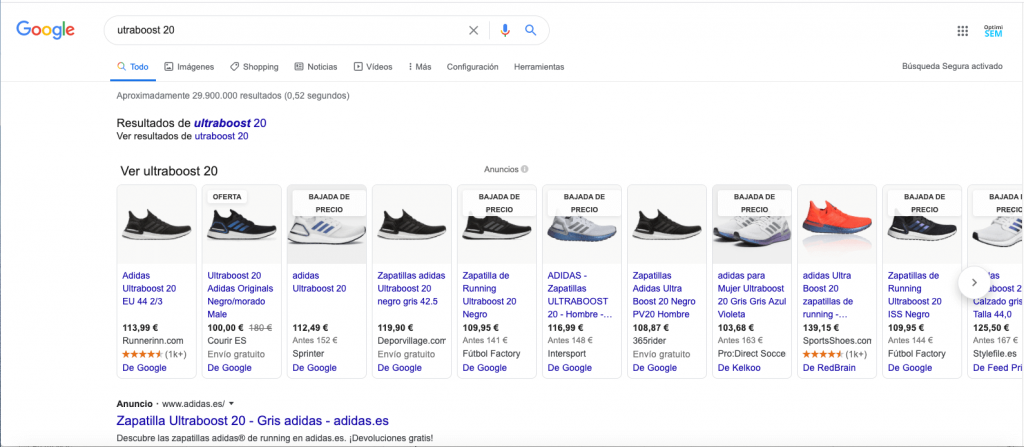
Task: Open the Sprinter adidas Ultraboost 20 title
Action: tap(319, 282)
